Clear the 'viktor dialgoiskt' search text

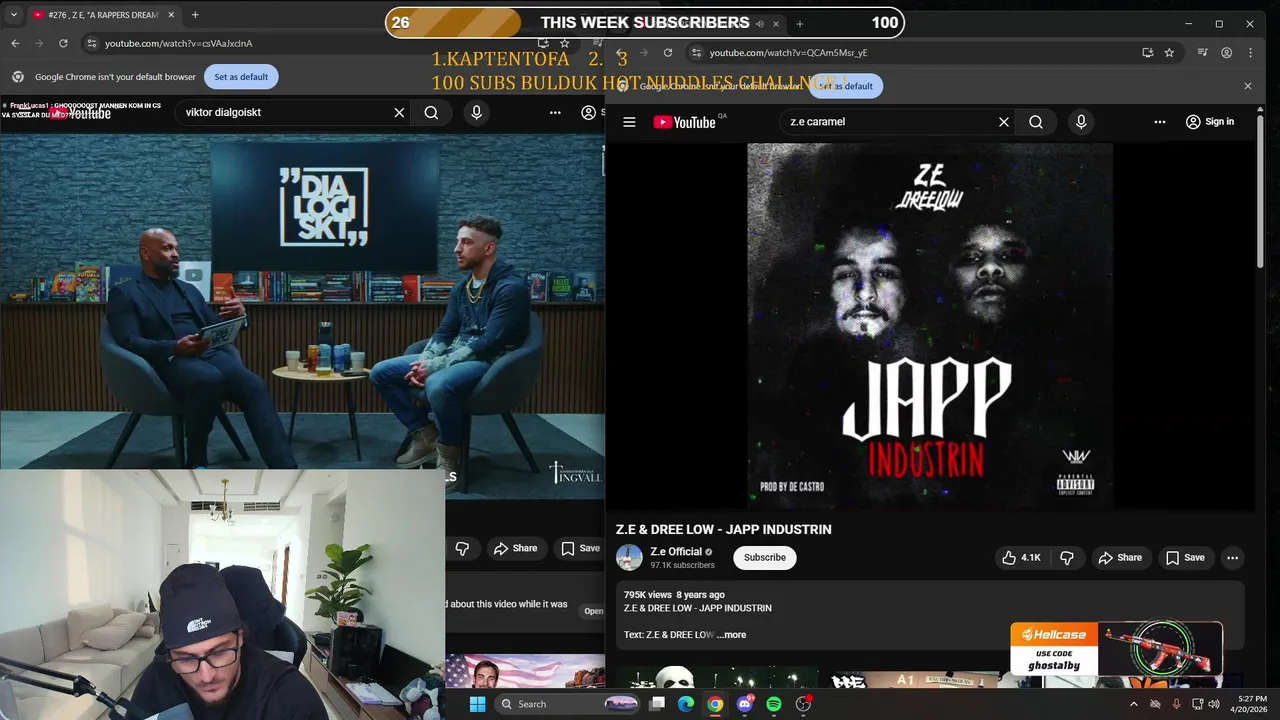point(399,112)
